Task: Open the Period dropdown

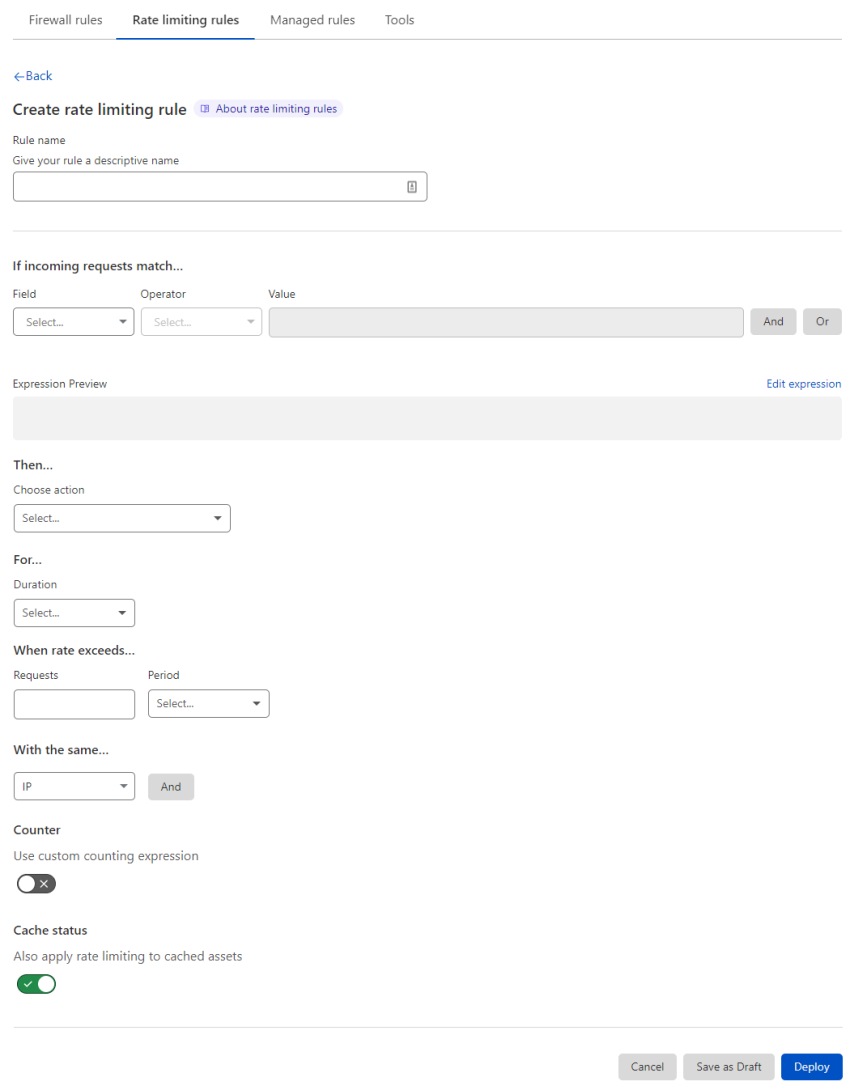Action: point(208,703)
